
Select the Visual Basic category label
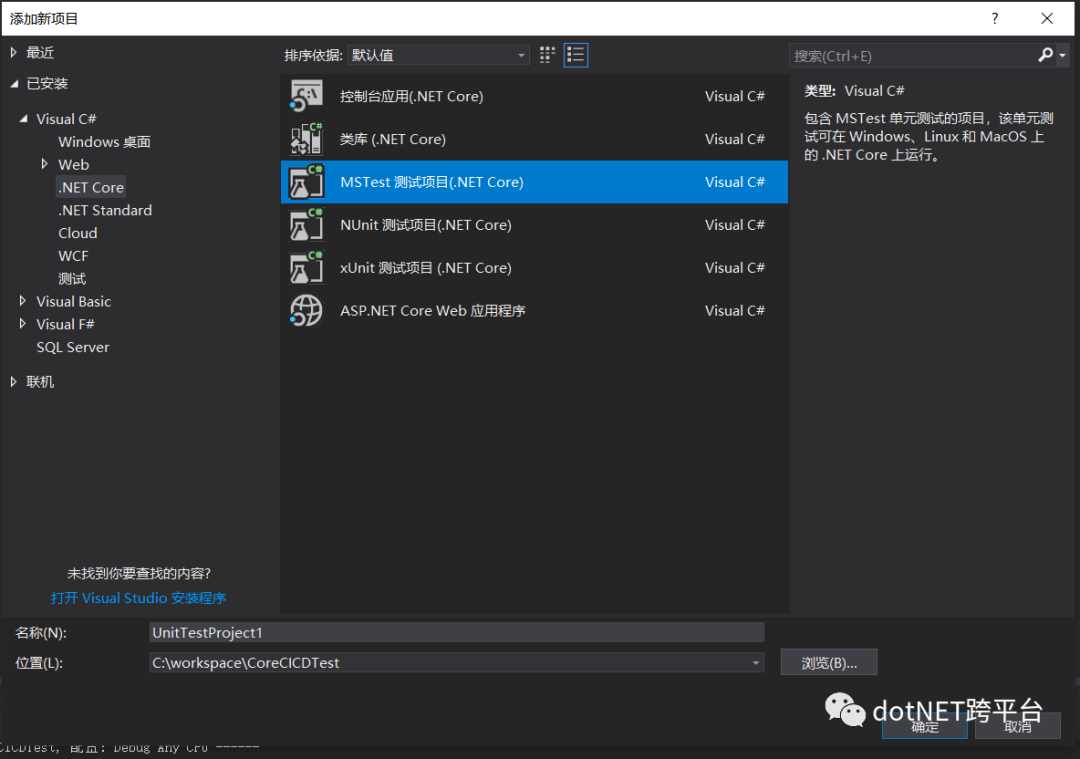pos(73,301)
